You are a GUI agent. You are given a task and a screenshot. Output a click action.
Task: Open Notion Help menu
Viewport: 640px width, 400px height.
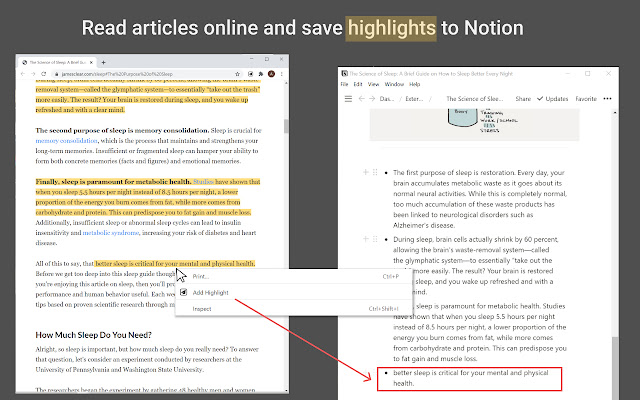pyautogui.click(x=415, y=84)
